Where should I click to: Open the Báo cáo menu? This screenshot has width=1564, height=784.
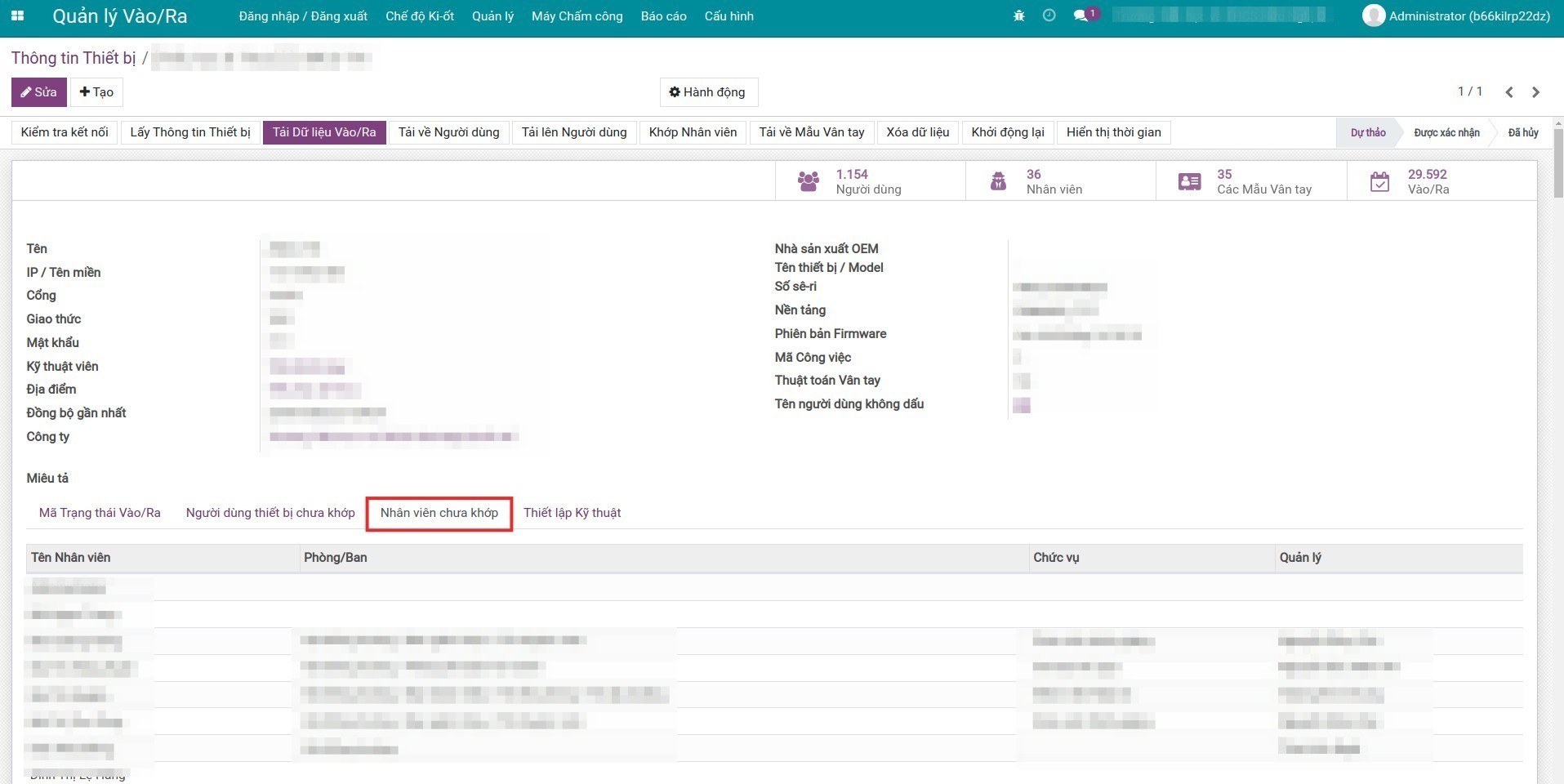coord(663,16)
